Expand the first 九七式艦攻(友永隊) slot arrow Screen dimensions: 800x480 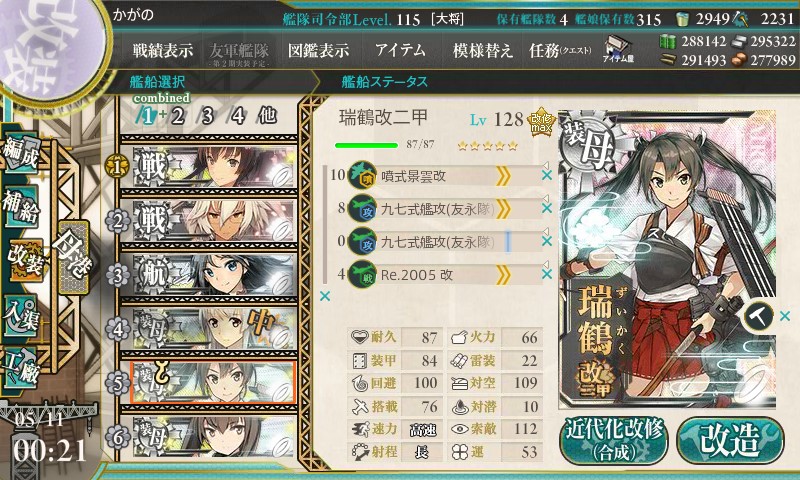545,198
